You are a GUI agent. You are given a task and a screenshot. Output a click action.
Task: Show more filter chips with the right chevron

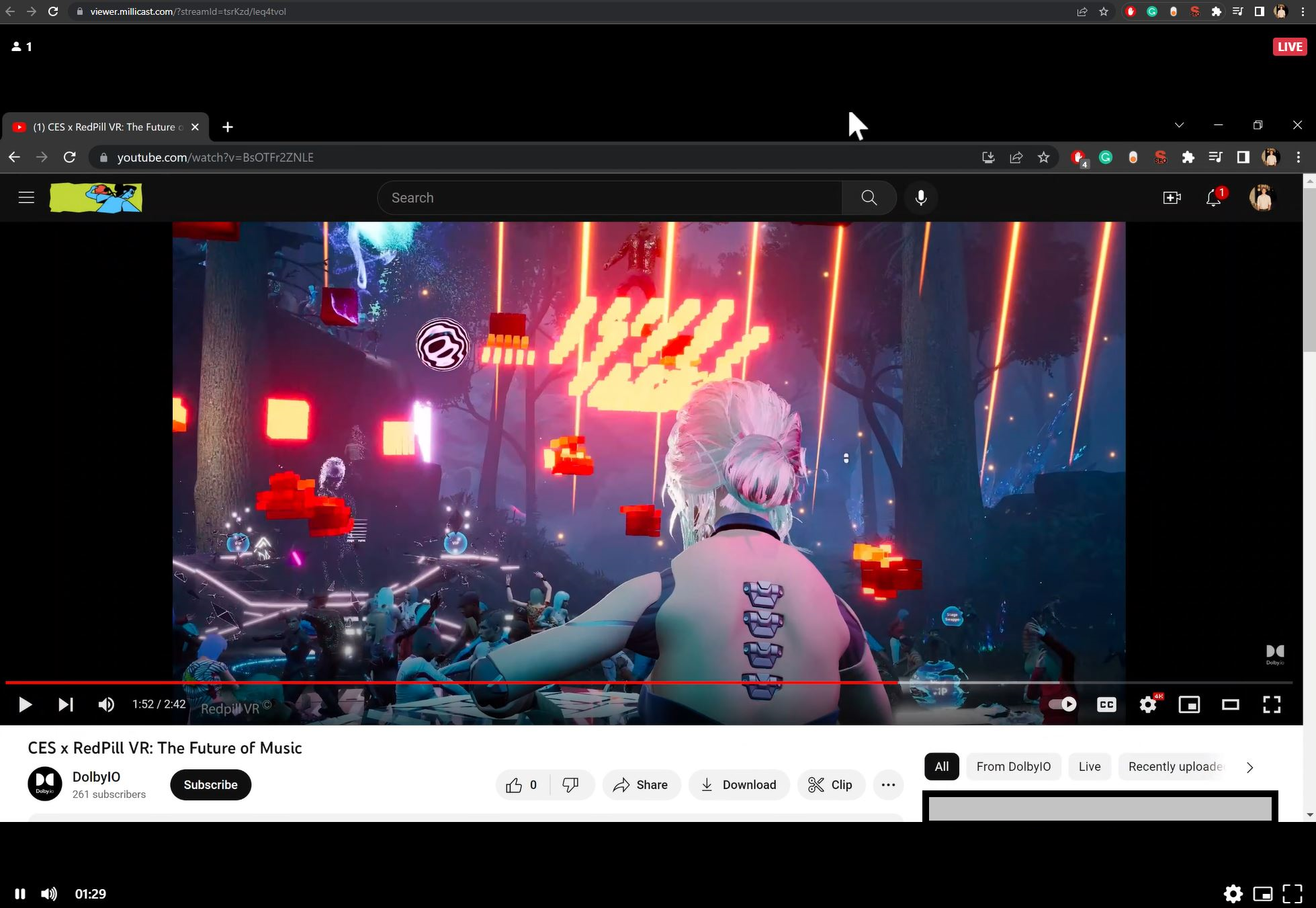[x=1249, y=767]
